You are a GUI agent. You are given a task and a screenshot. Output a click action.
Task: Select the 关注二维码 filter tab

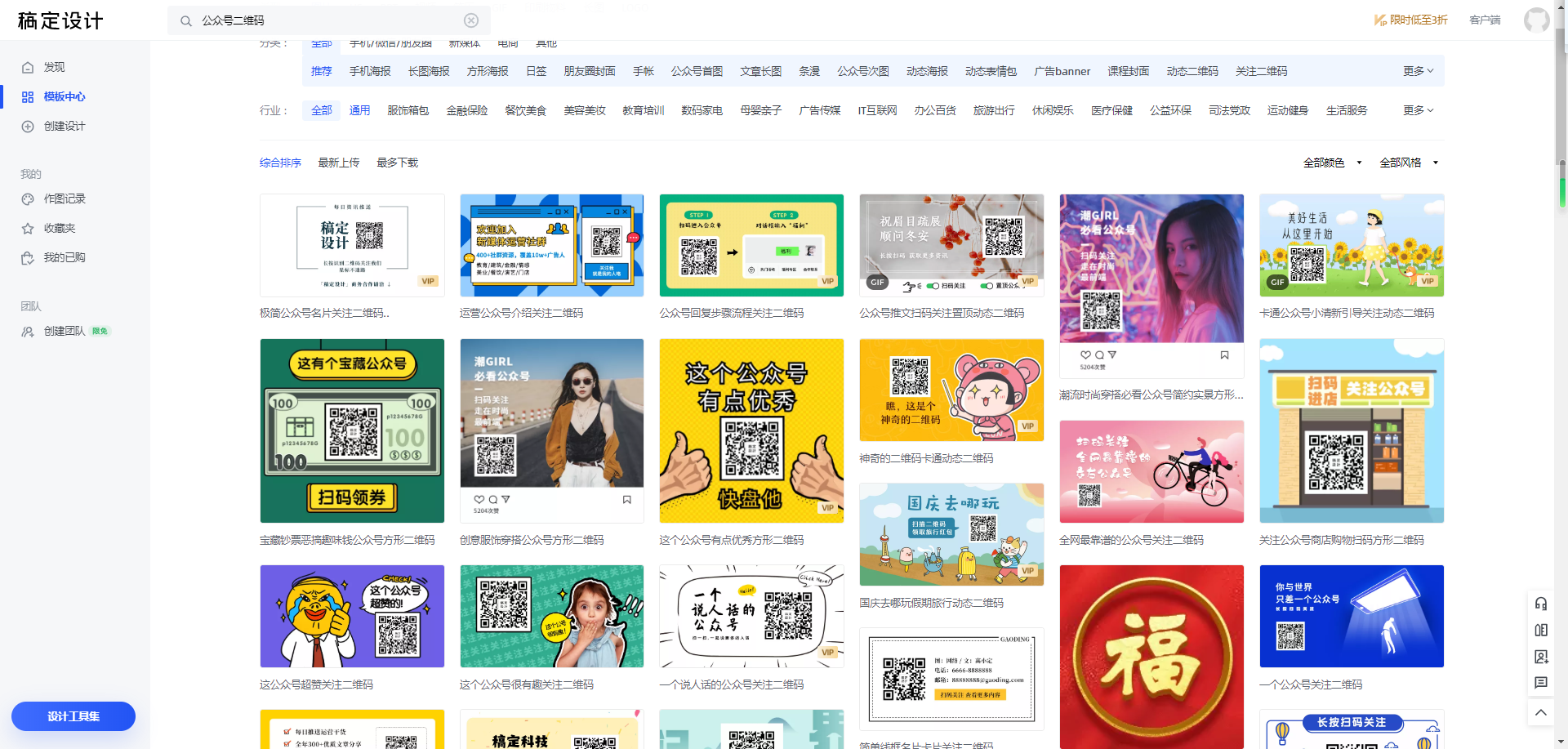[1262, 71]
